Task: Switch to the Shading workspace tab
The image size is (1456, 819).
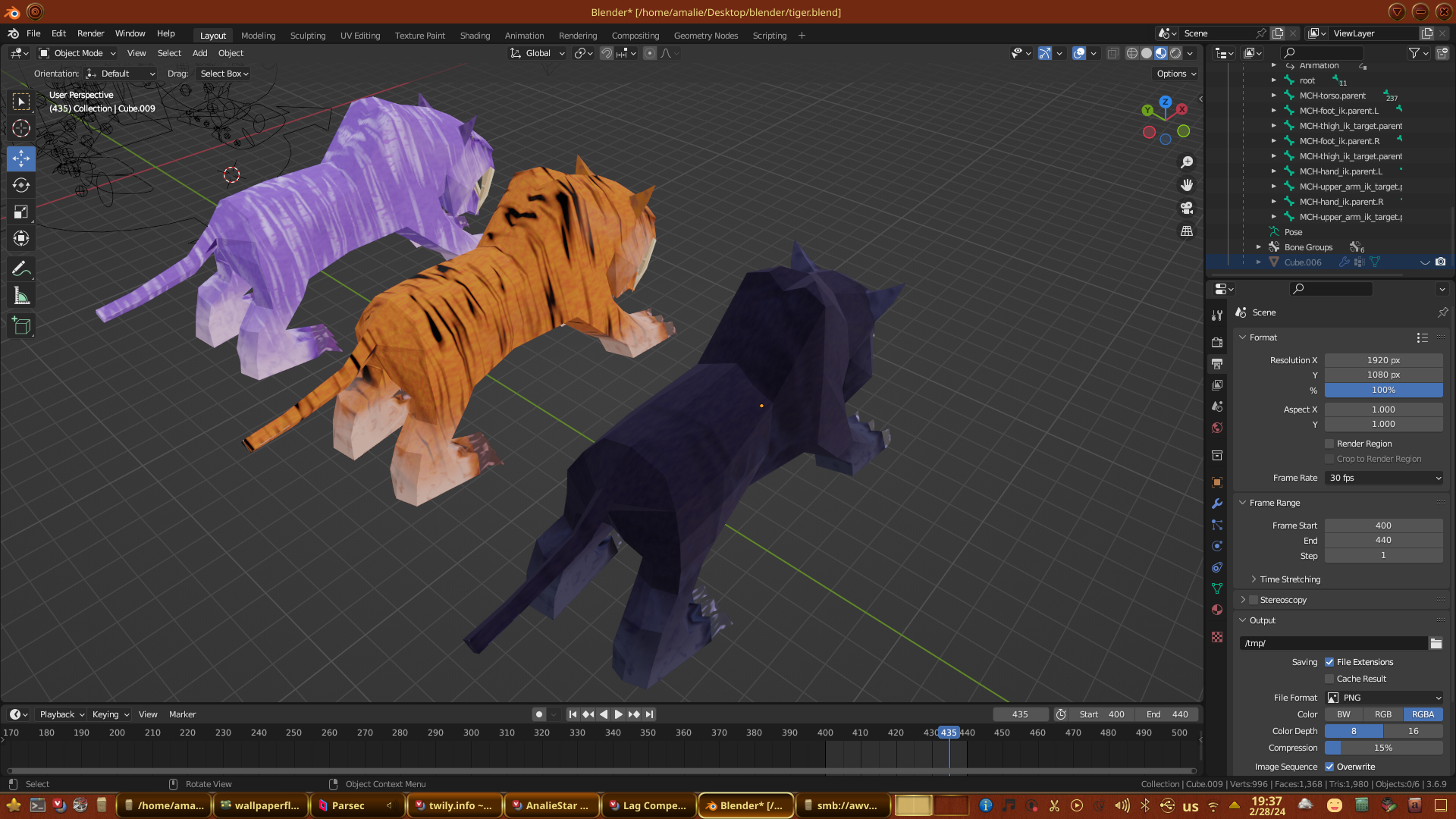Action: coord(475,36)
